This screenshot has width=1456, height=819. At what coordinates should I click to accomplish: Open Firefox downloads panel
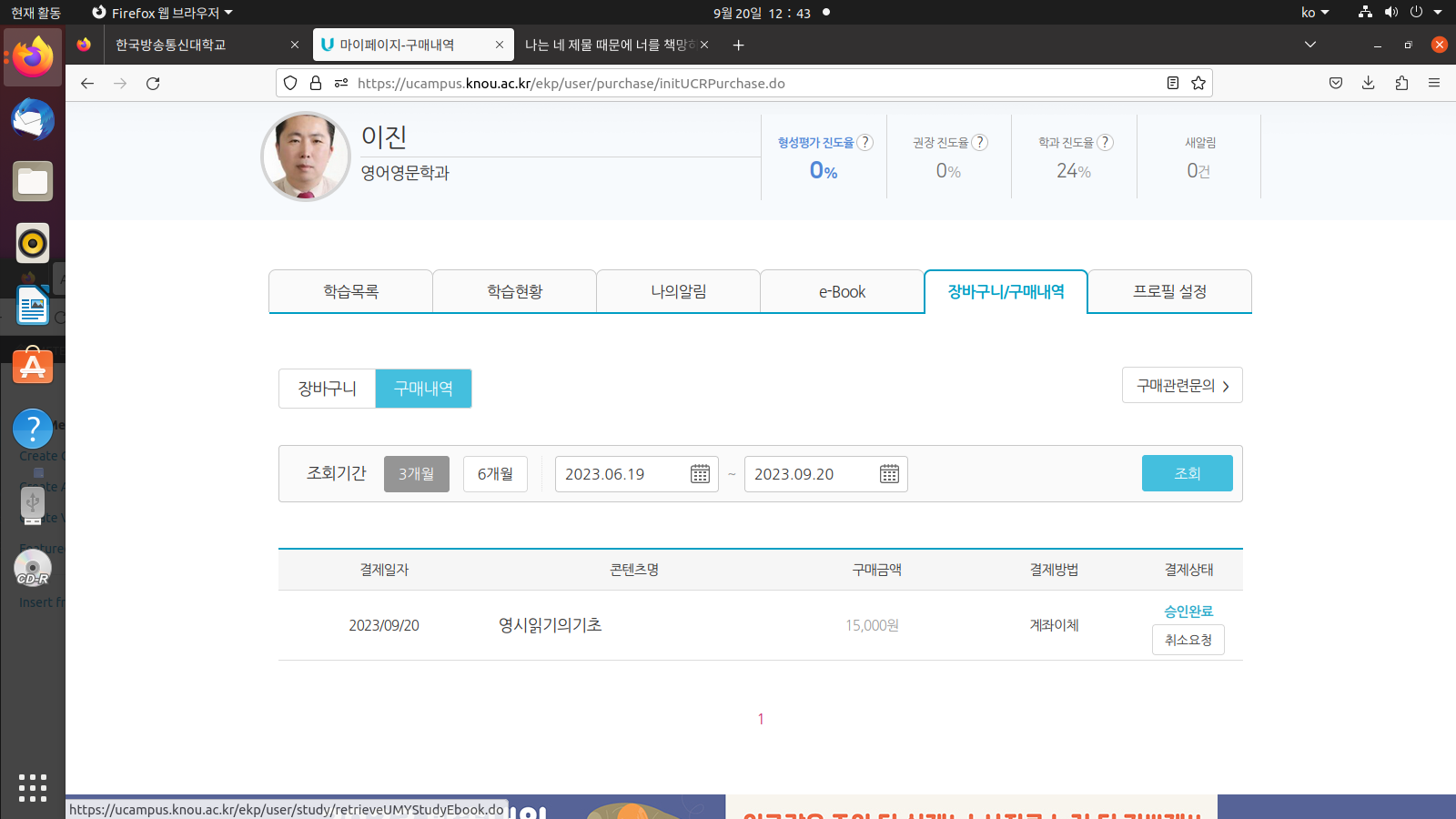tap(1368, 84)
